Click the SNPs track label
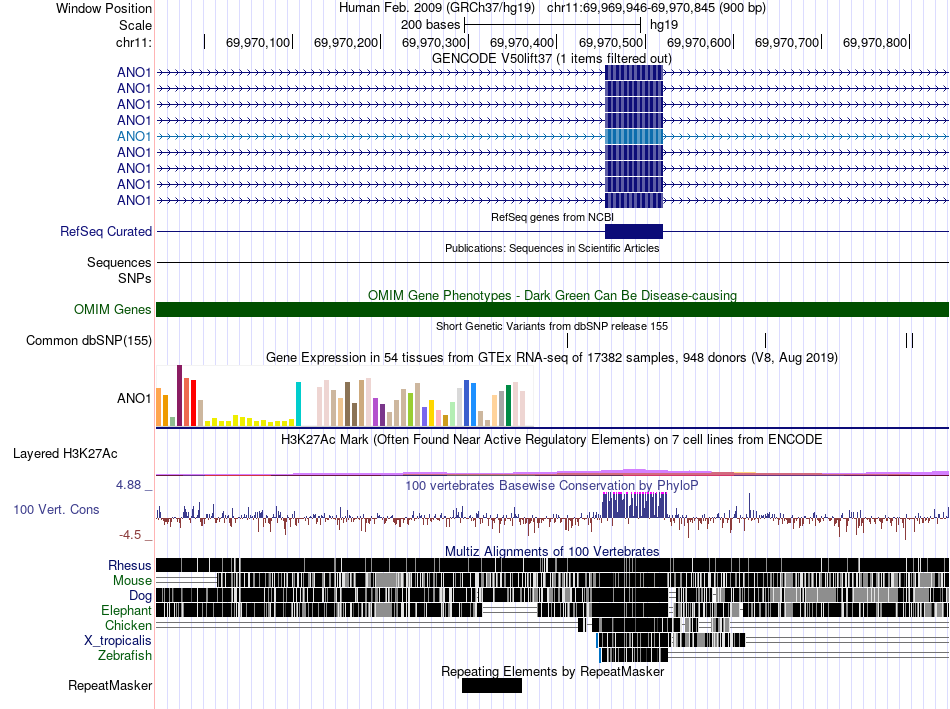 click(135, 278)
